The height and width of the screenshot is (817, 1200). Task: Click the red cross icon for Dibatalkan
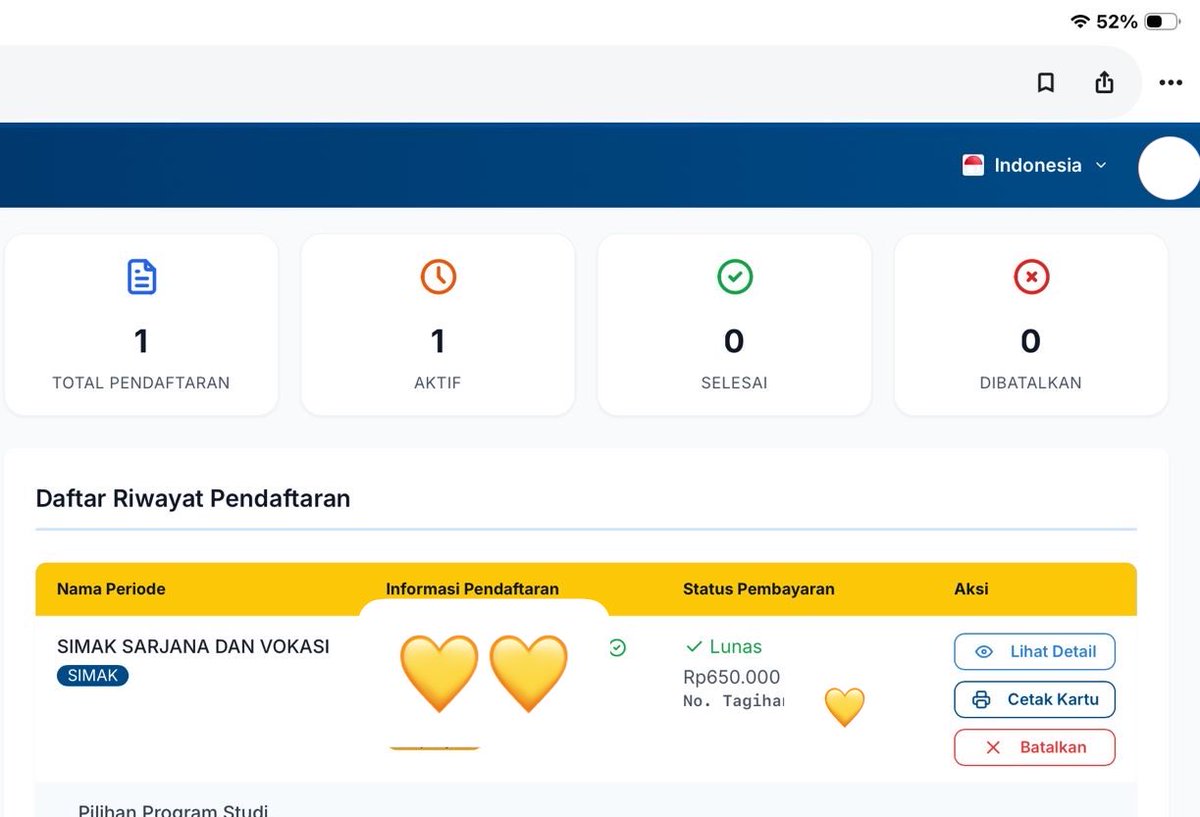1031,277
